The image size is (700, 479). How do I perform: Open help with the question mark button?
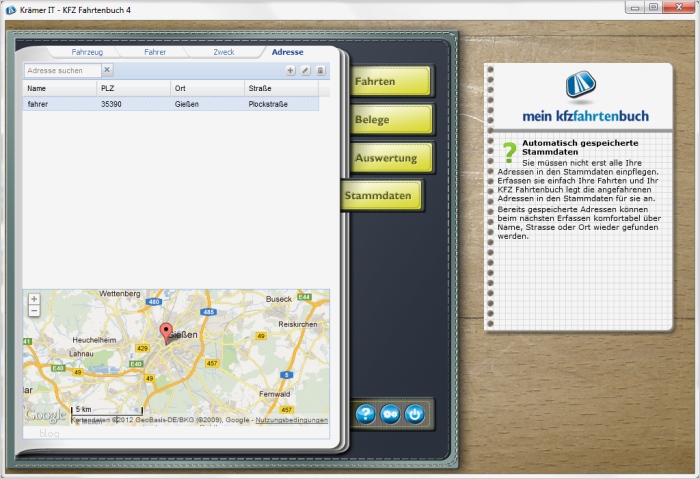(x=365, y=414)
